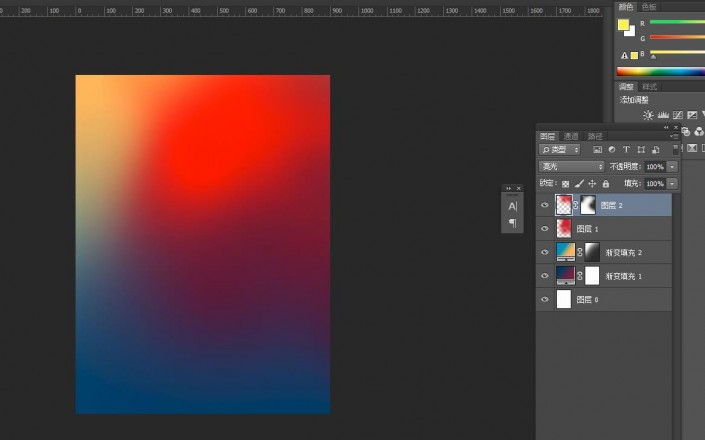
Task: Click the R channel slider
Action: coord(677,22)
